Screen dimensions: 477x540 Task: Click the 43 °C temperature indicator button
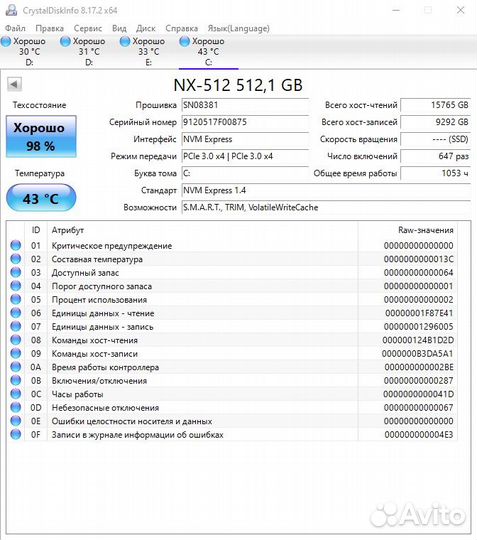[41, 198]
